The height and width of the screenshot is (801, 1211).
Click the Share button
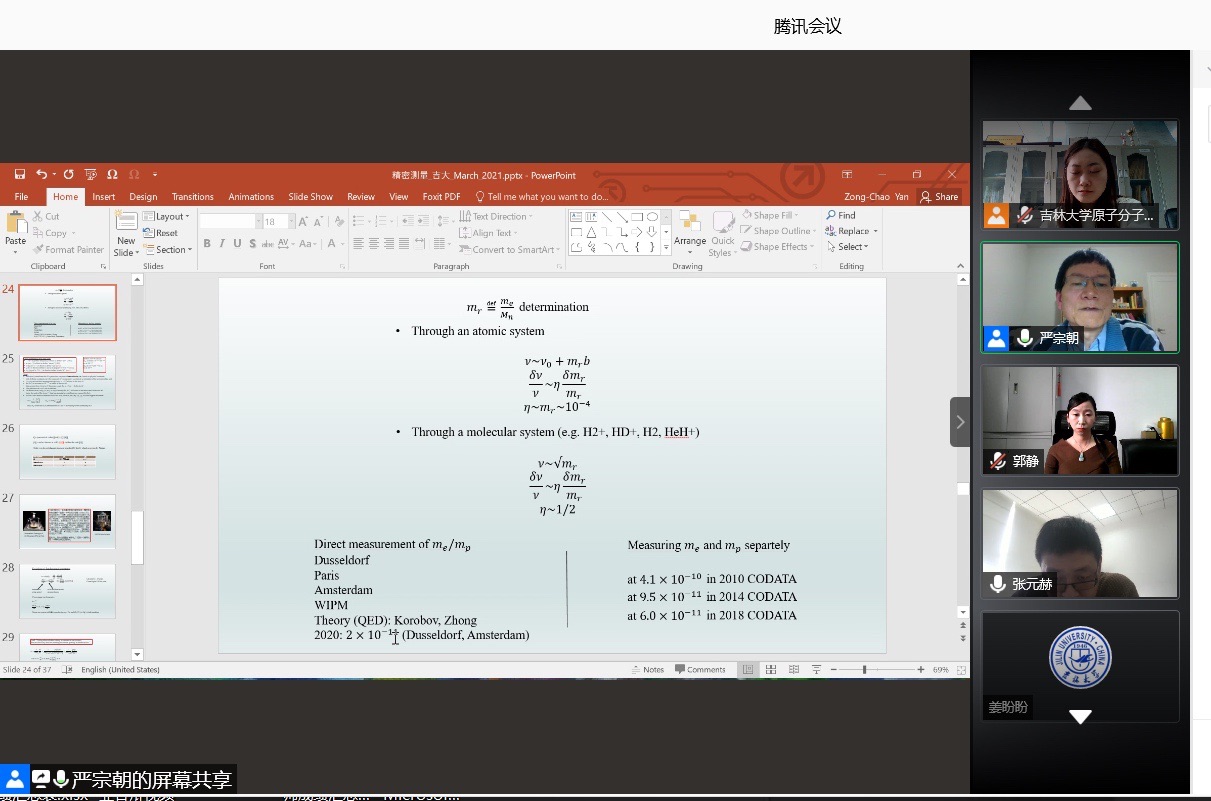(x=940, y=197)
